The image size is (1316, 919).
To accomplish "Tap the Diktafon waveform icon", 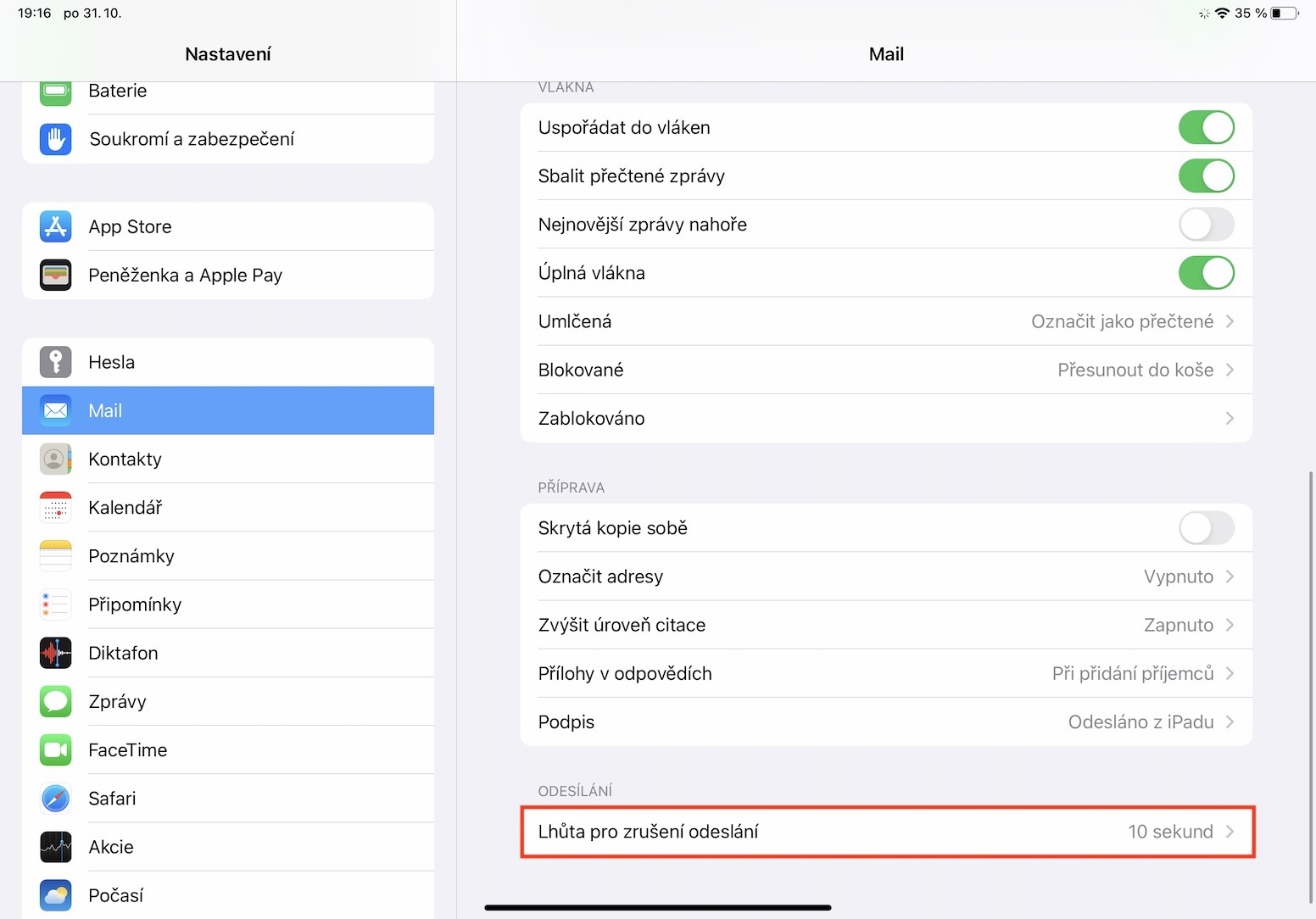I will (56, 653).
